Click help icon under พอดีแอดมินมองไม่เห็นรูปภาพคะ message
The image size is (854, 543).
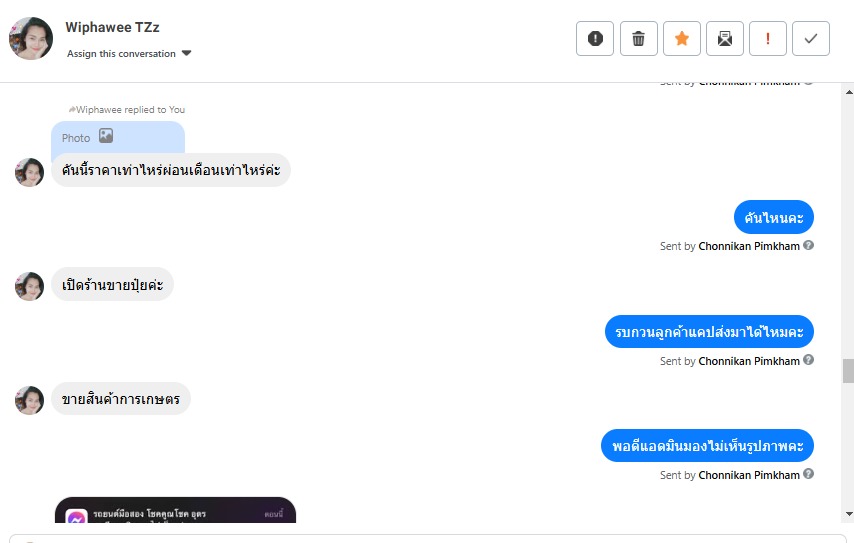[808, 474]
